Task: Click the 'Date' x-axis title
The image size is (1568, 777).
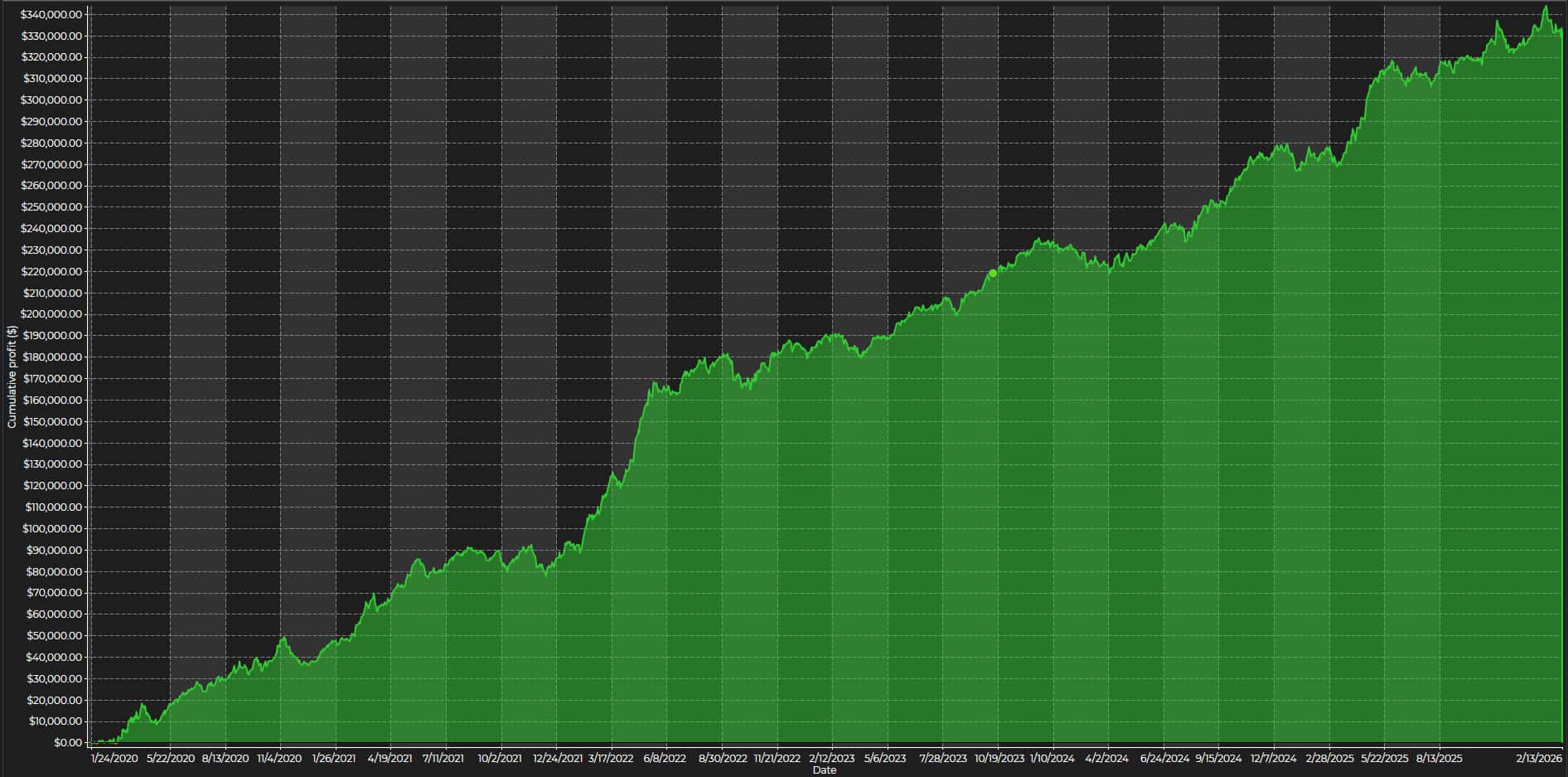Action: click(x=824, y=770)
